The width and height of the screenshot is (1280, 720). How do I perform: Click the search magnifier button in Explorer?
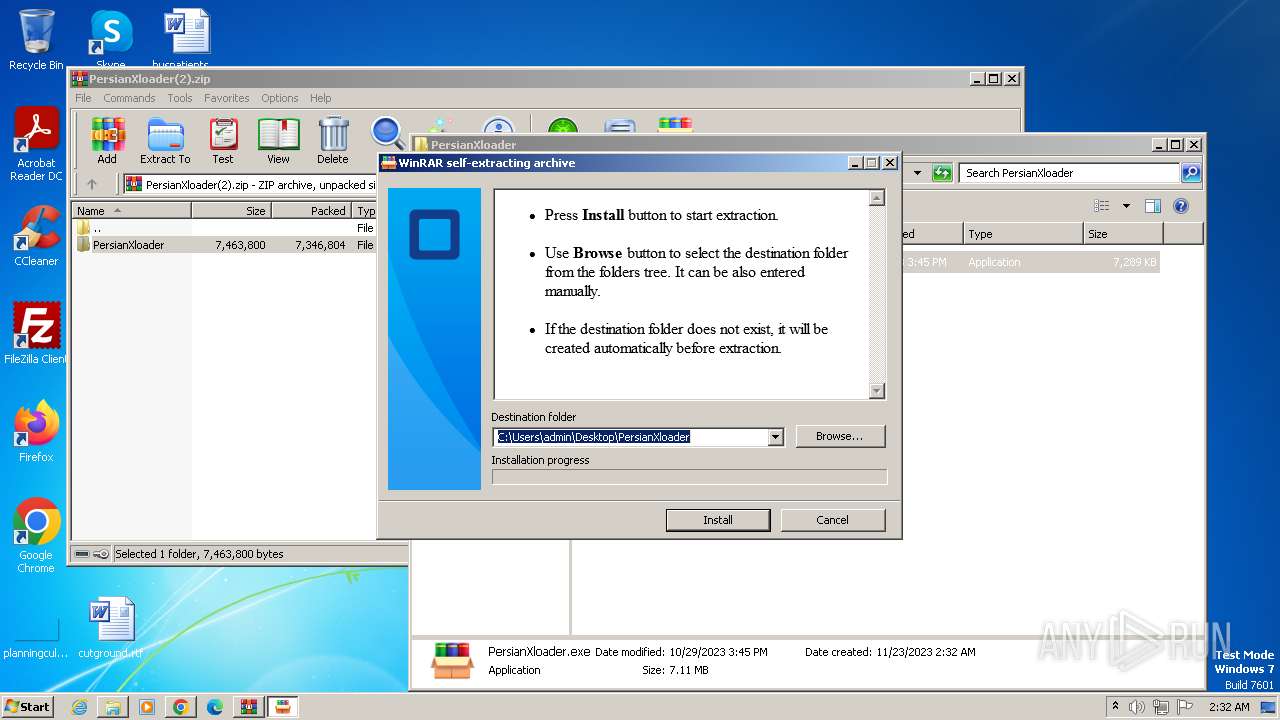click(1190, 173)
